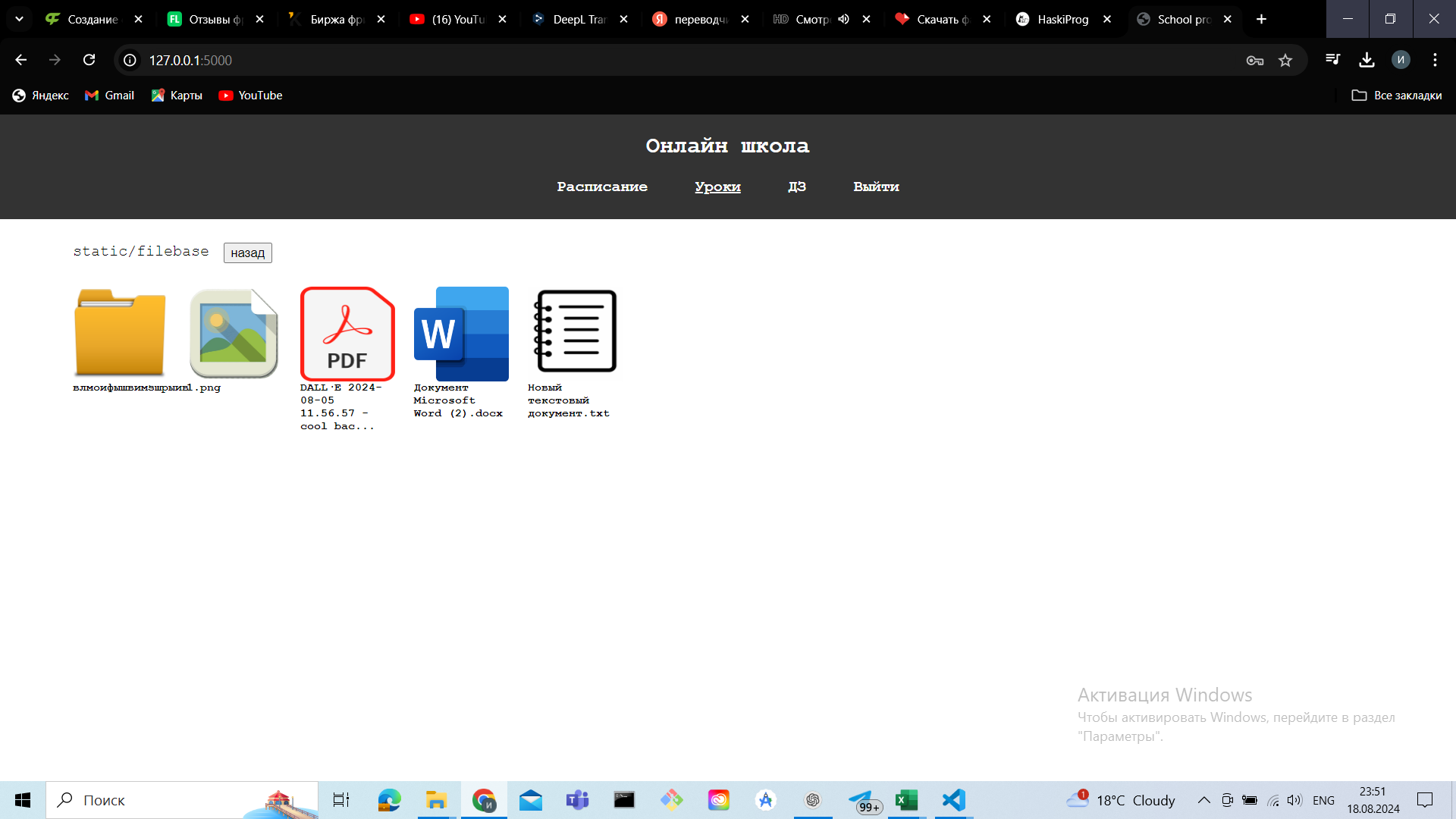The height and width of the screenshot is (819, 1456).
Task: Go to the Уроки page
Action: (x=717, y=187)
